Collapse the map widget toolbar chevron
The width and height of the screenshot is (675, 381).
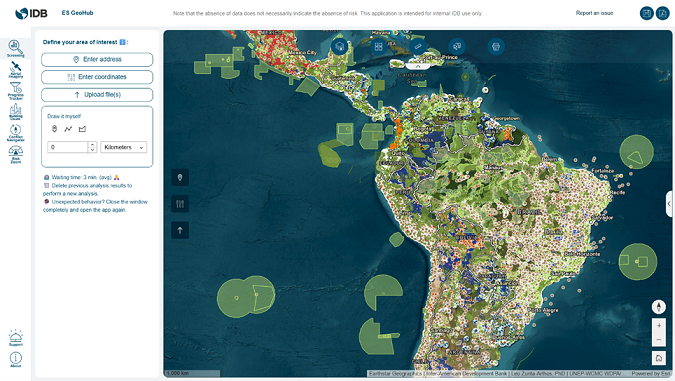click(x=418, y=67)
